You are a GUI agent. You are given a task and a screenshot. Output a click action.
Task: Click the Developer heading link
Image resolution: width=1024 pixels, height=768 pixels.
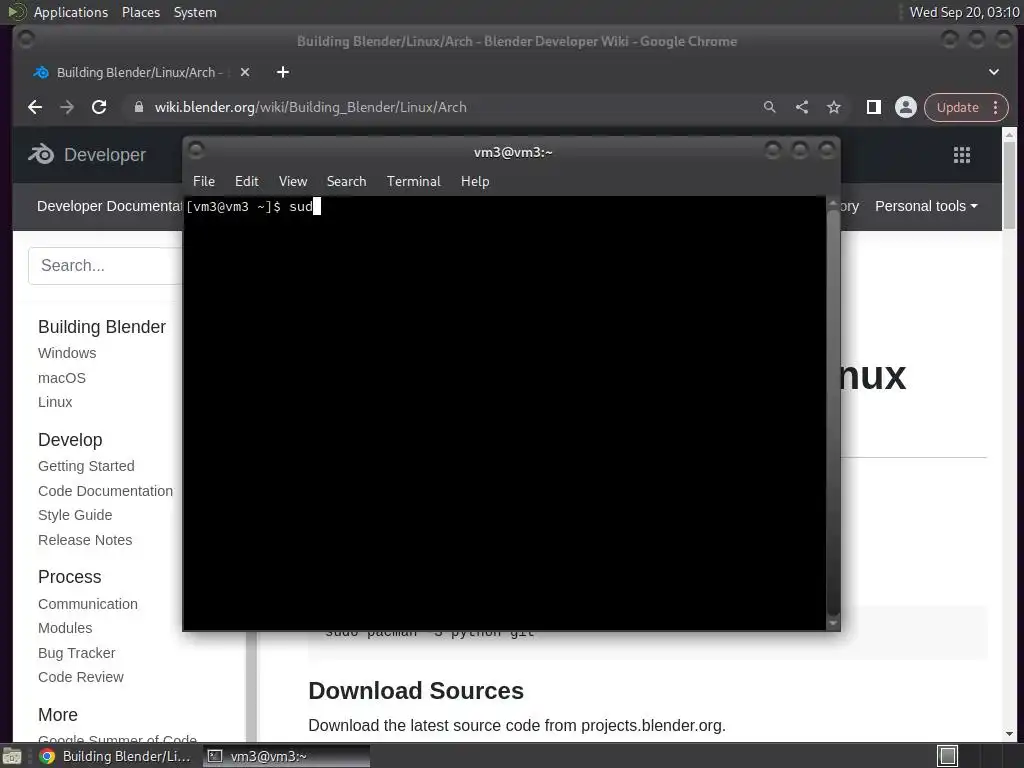pyautogui.click(x=104, y=155)
